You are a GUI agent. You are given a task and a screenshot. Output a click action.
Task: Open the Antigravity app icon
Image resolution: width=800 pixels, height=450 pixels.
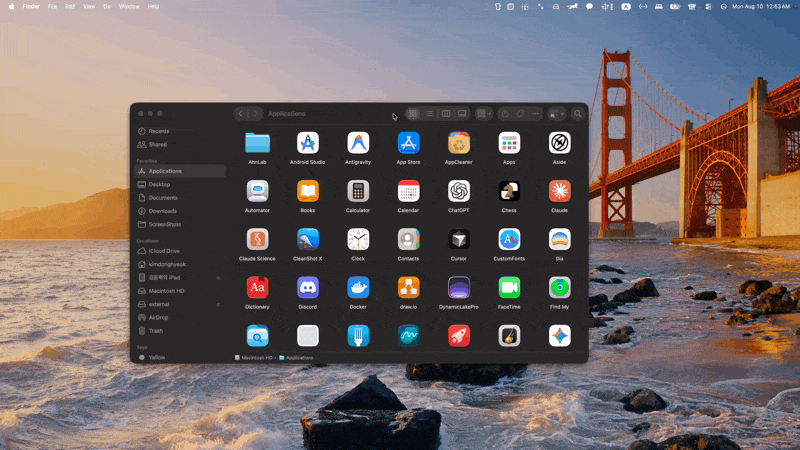coord(358,143)
